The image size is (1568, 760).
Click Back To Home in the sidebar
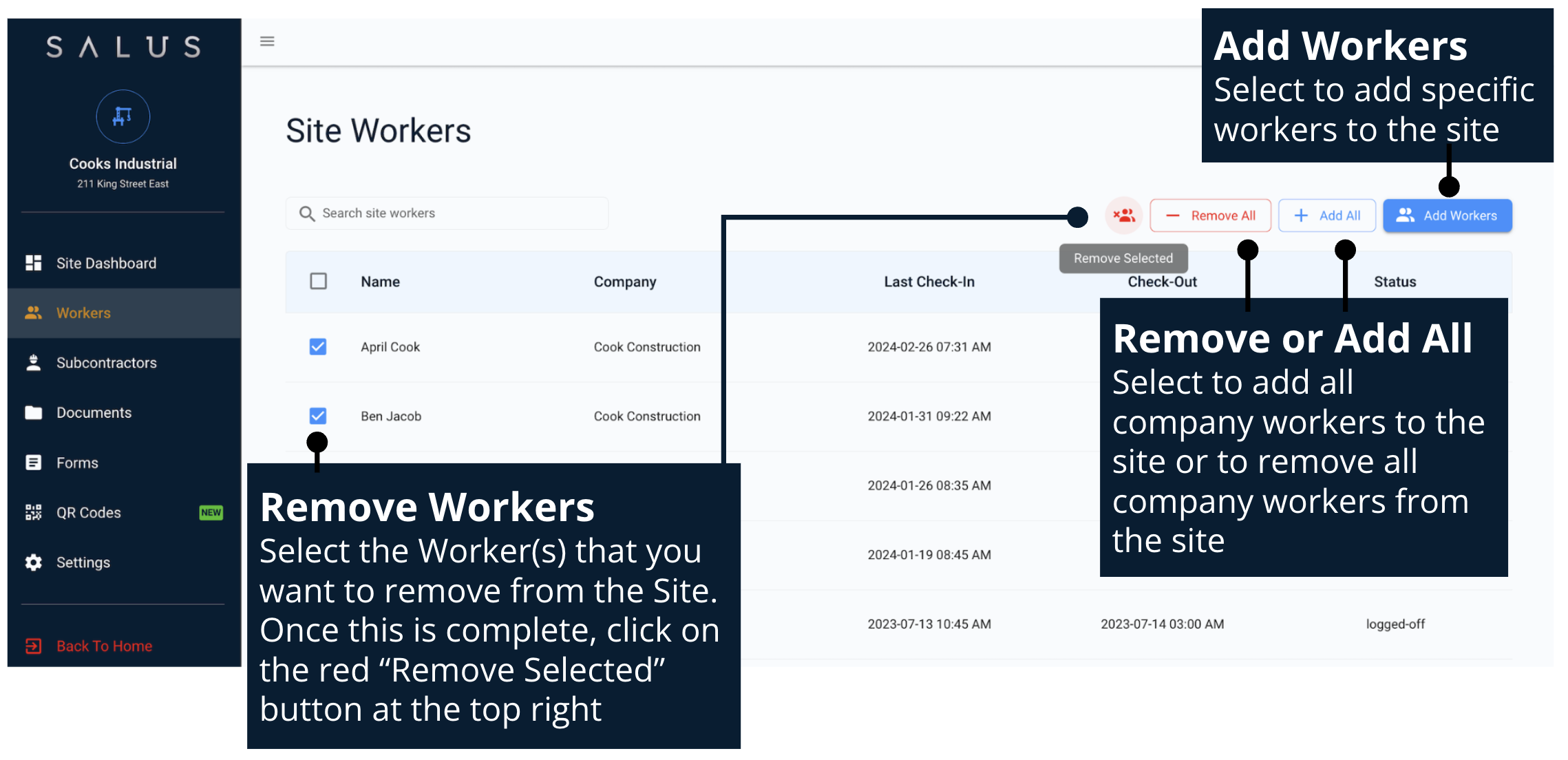103,646
